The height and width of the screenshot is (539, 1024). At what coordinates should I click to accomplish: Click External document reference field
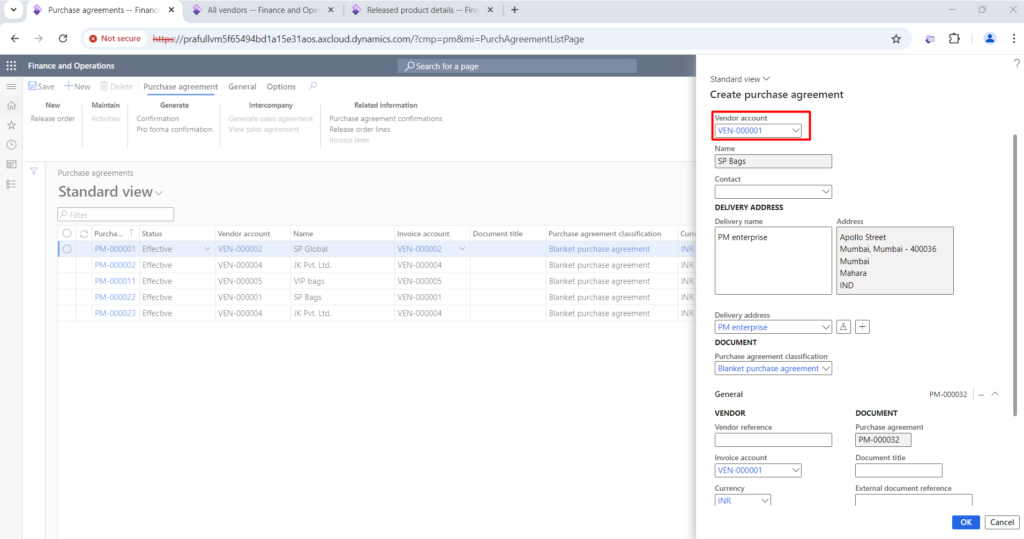click(x=914, y=500)
